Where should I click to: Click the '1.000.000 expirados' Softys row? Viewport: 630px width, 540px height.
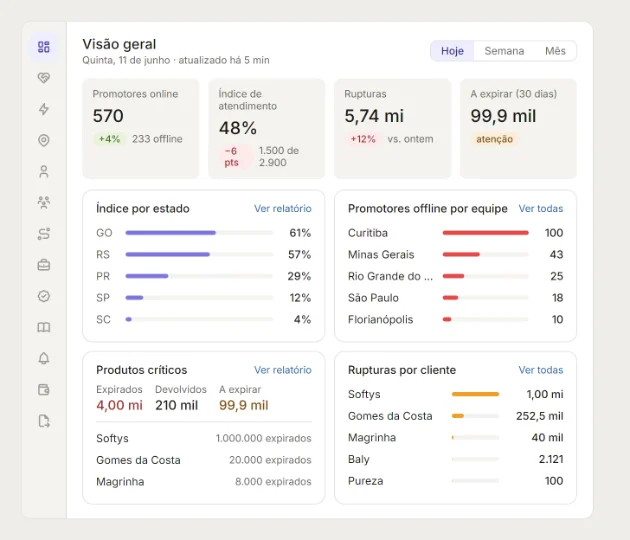(204, 438)
